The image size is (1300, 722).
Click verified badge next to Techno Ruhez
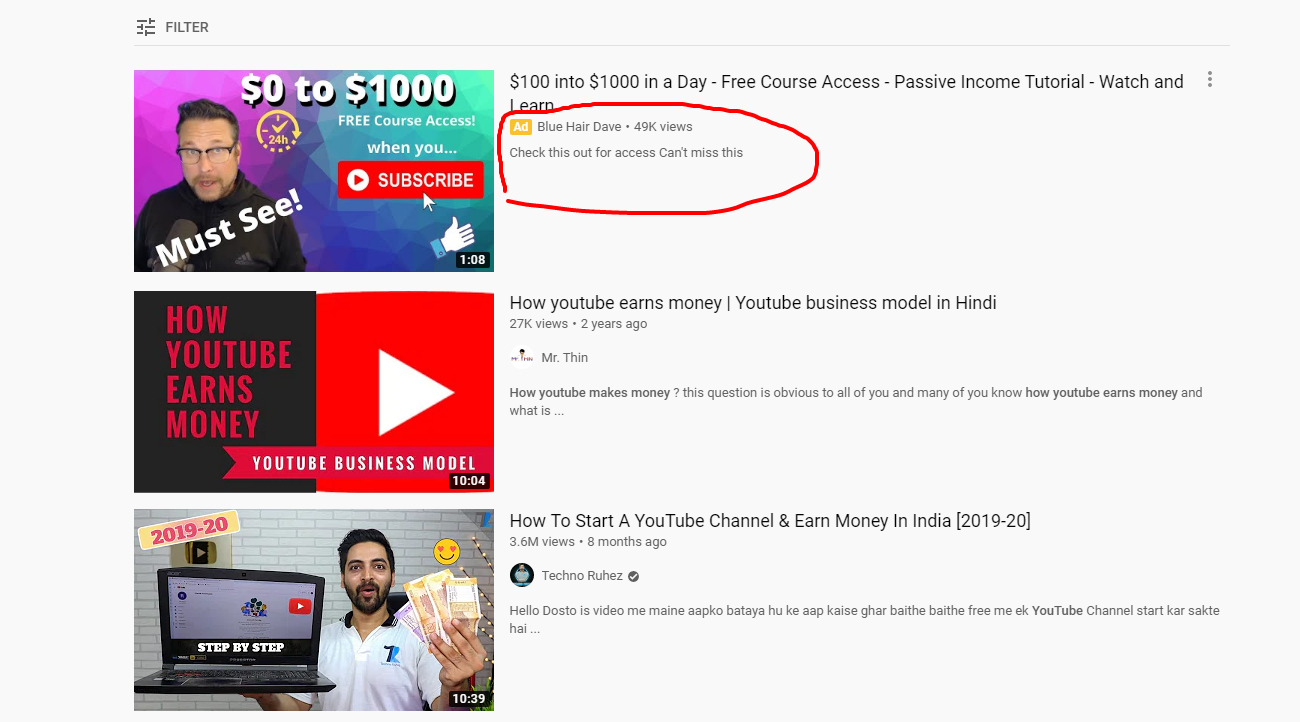pyautogui.click(x=634, y=576)
